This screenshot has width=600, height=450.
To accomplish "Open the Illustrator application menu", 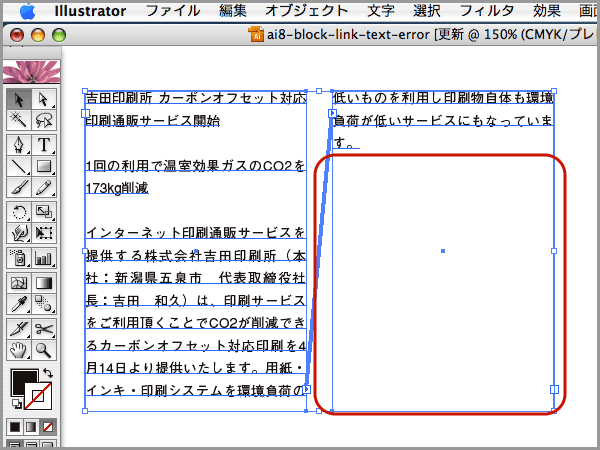I will click(90, 11).
